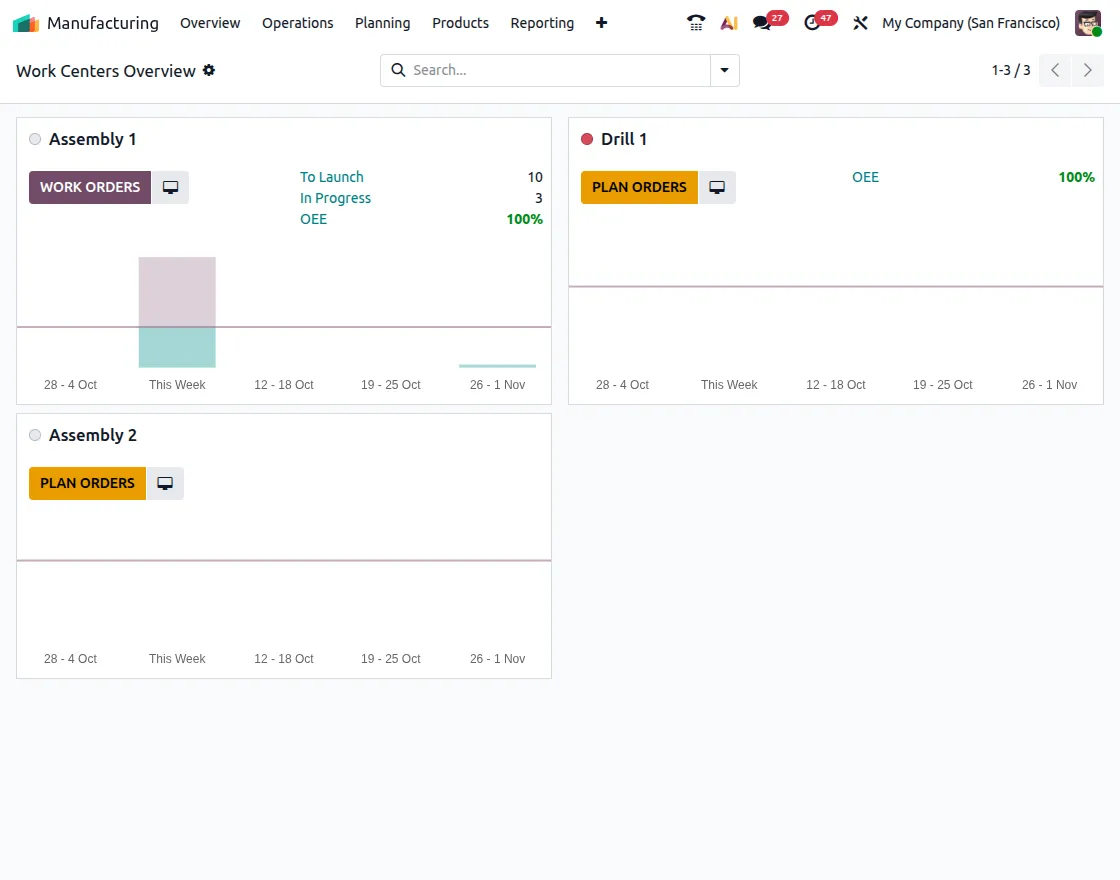Click WORK ORDERS on Assembly 1
This screenshot has height=880, width=1120.
pyautogui.click(x=89, y=187)
